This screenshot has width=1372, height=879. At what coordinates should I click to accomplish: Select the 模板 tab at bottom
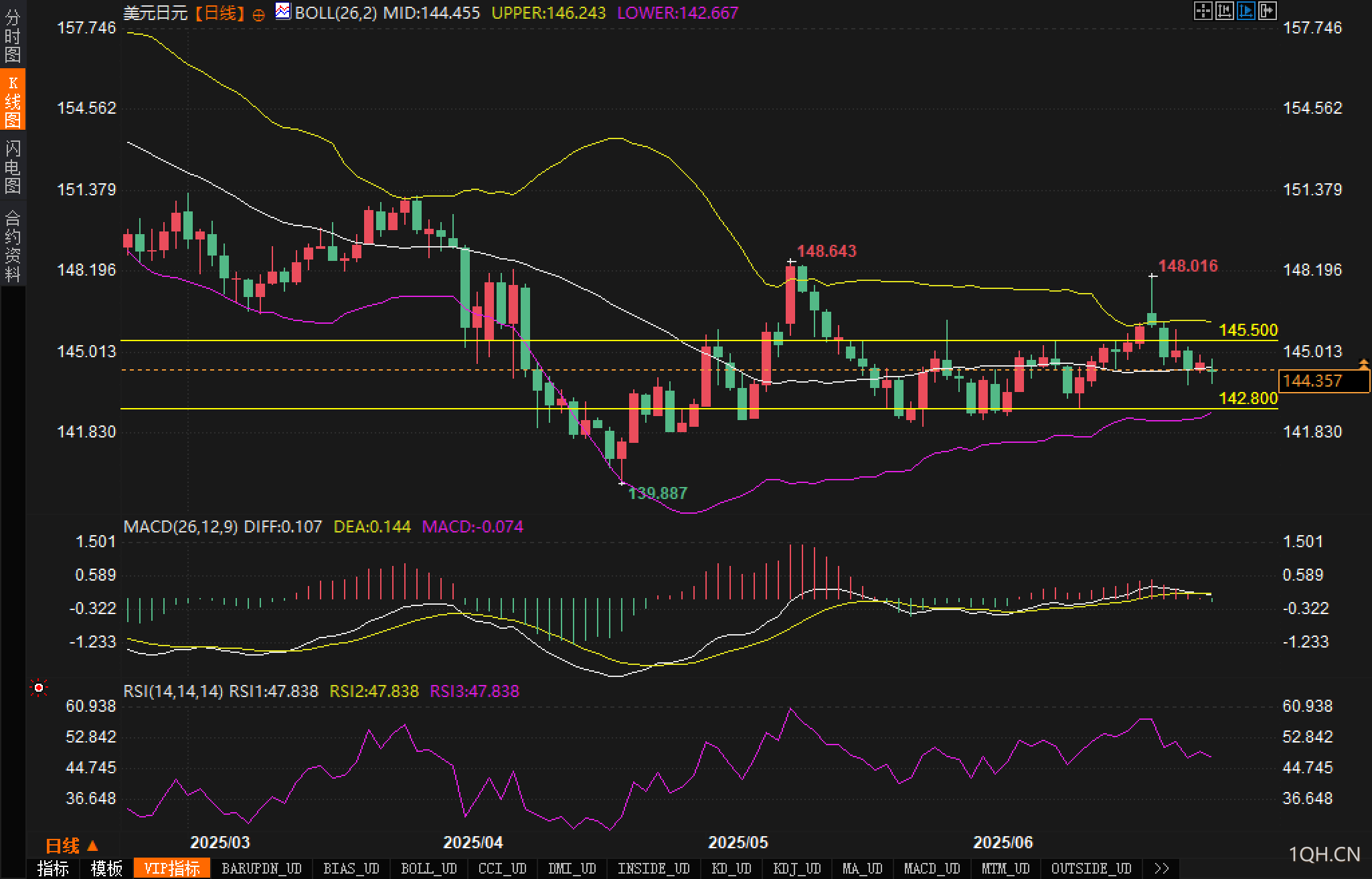click(x=106, y=868)
